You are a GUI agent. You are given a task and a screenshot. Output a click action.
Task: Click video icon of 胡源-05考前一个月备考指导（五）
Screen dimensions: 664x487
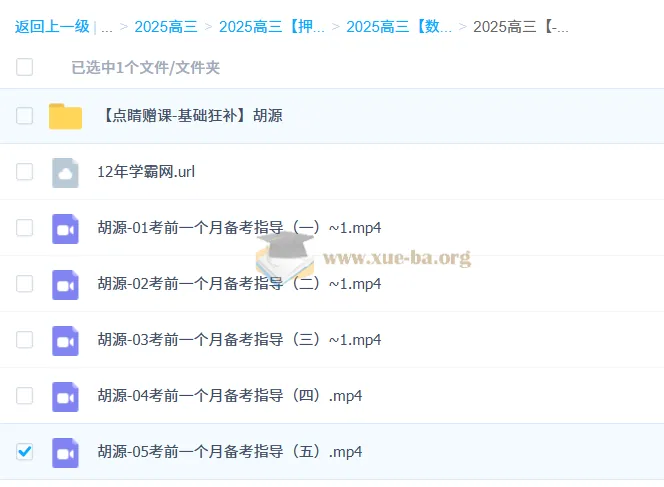coord(65,452)
